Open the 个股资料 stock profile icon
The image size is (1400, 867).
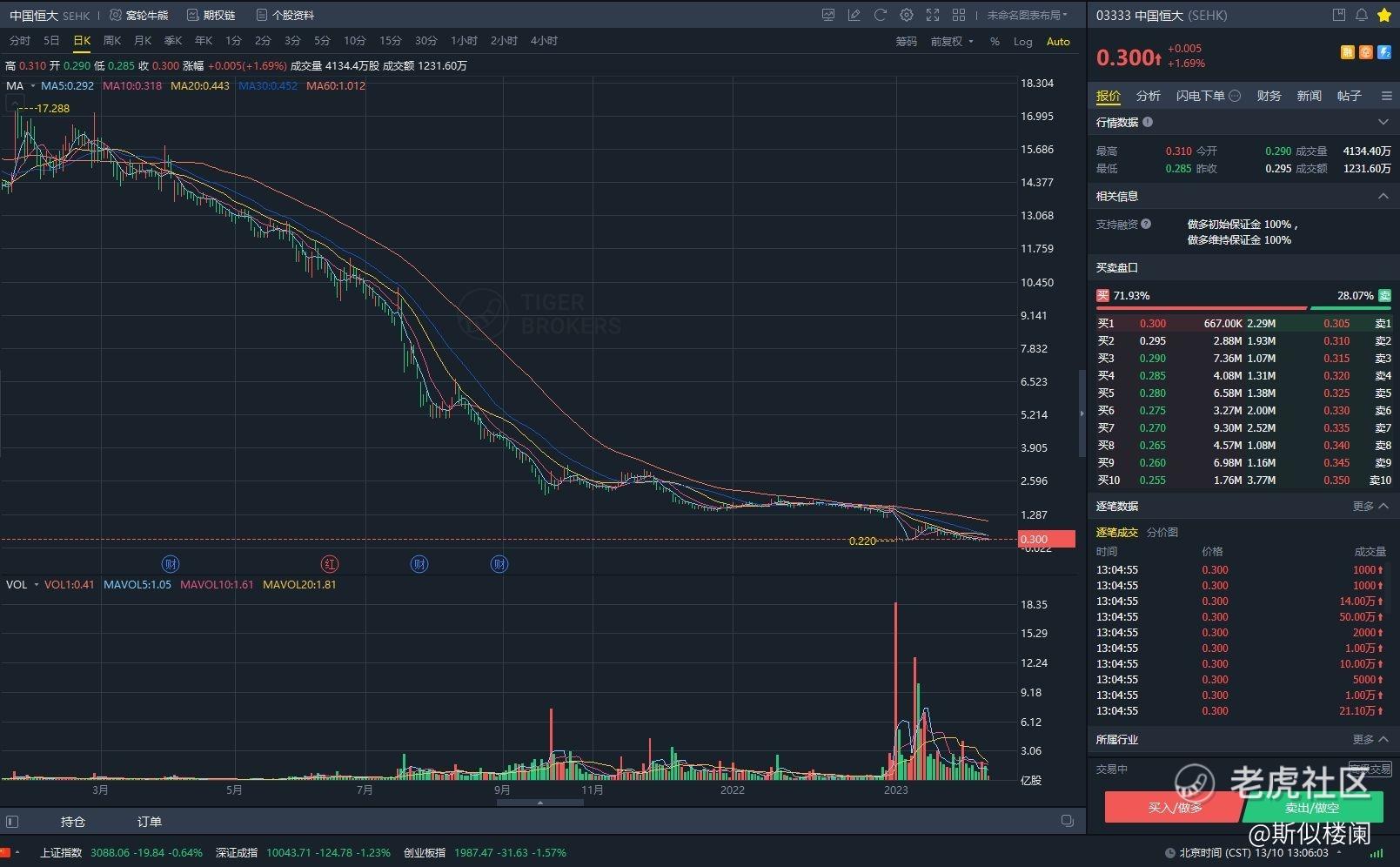coord(261,15)
